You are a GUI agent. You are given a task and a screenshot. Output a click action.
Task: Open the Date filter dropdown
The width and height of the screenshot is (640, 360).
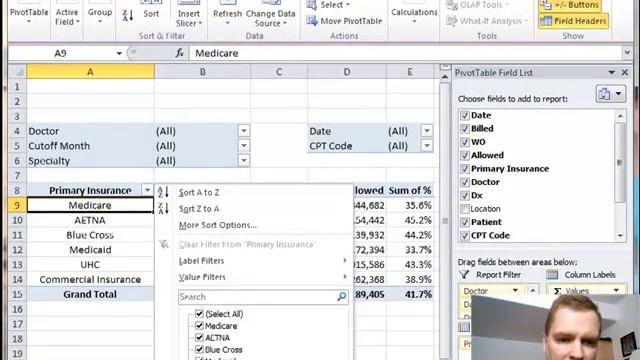(427, 131)
